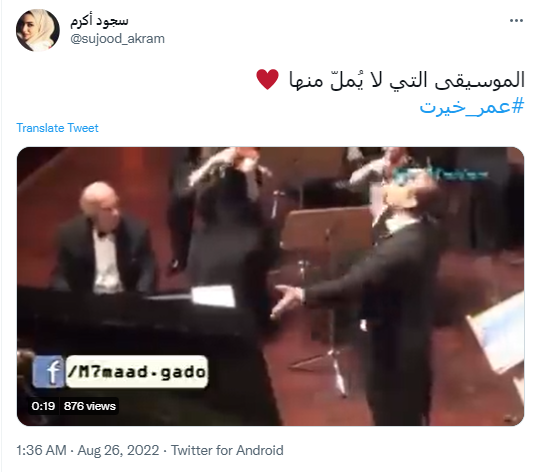This screenshot has height=472, width=536.
Task: Click the 876 views counter
Action: (x=90, y=406)
